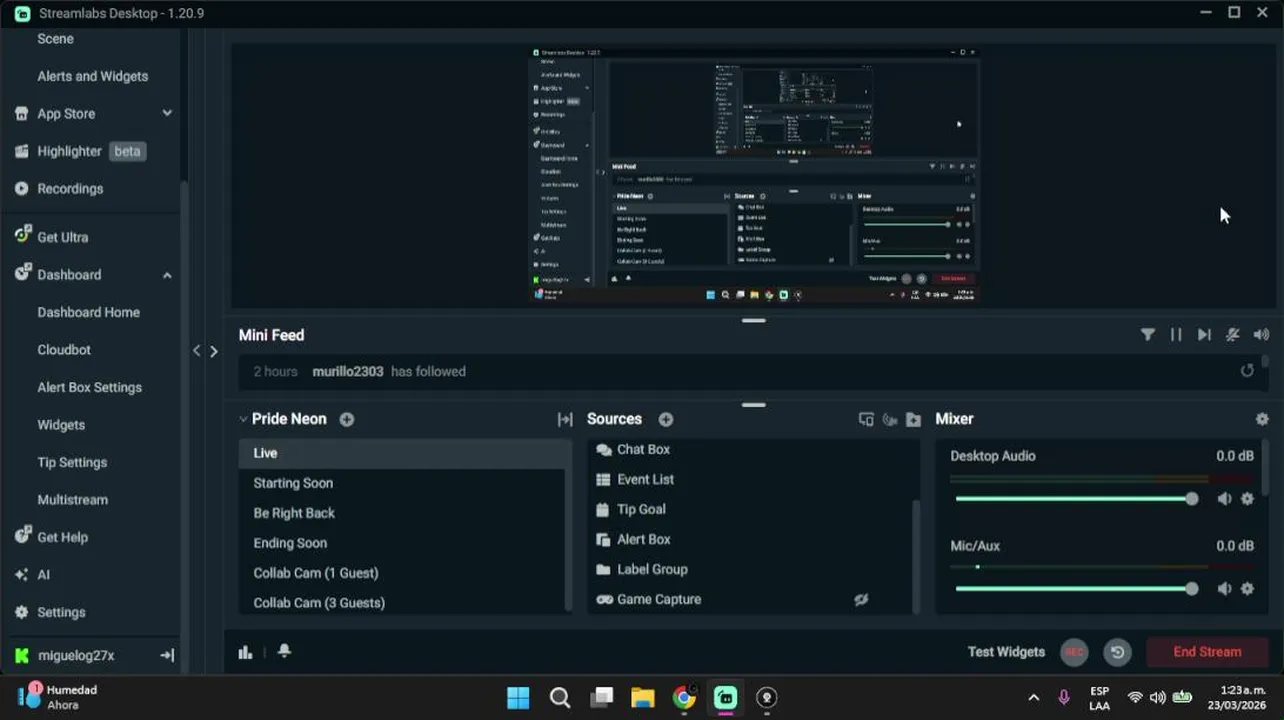Click the Get Ultra icon
This screenshot has height=720, width=1284.
(x=22, y=236)
